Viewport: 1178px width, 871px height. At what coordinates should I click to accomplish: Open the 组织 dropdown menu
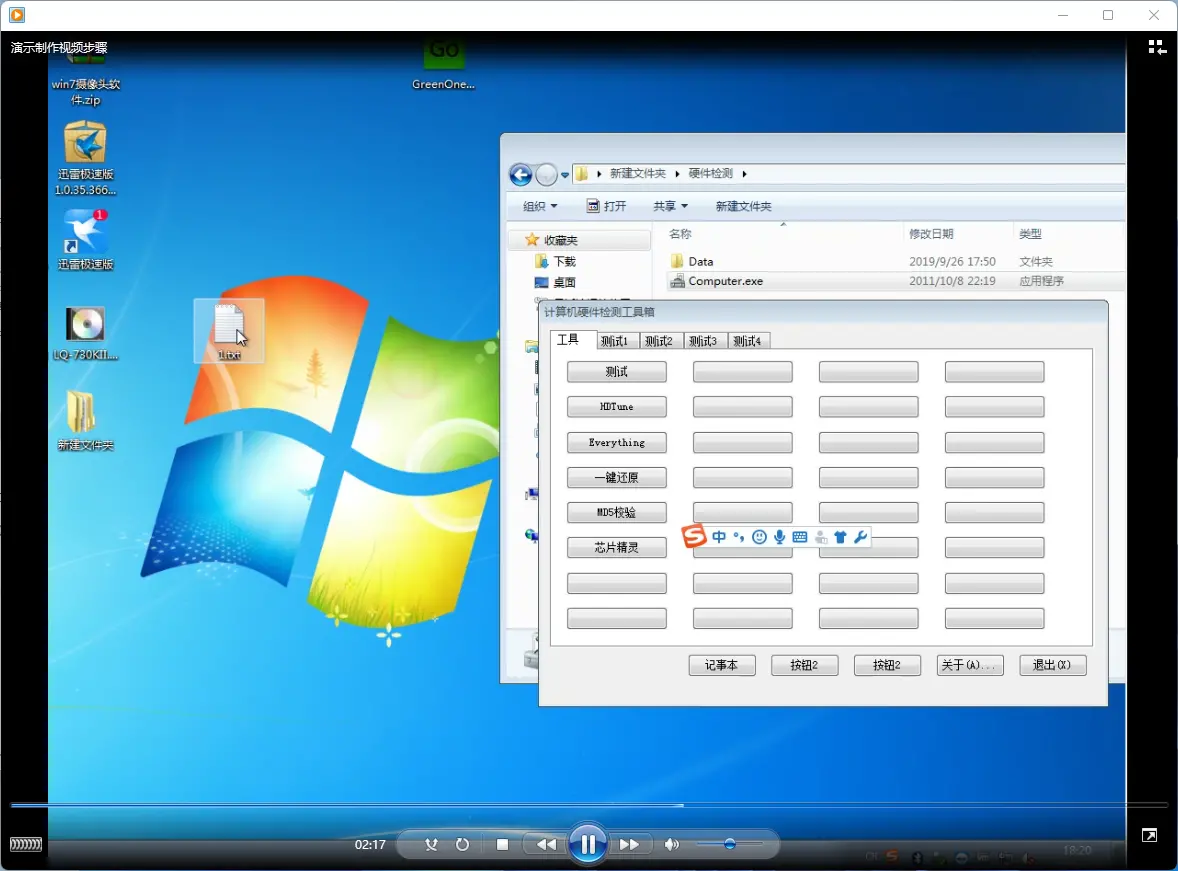[x=540, y=206]
